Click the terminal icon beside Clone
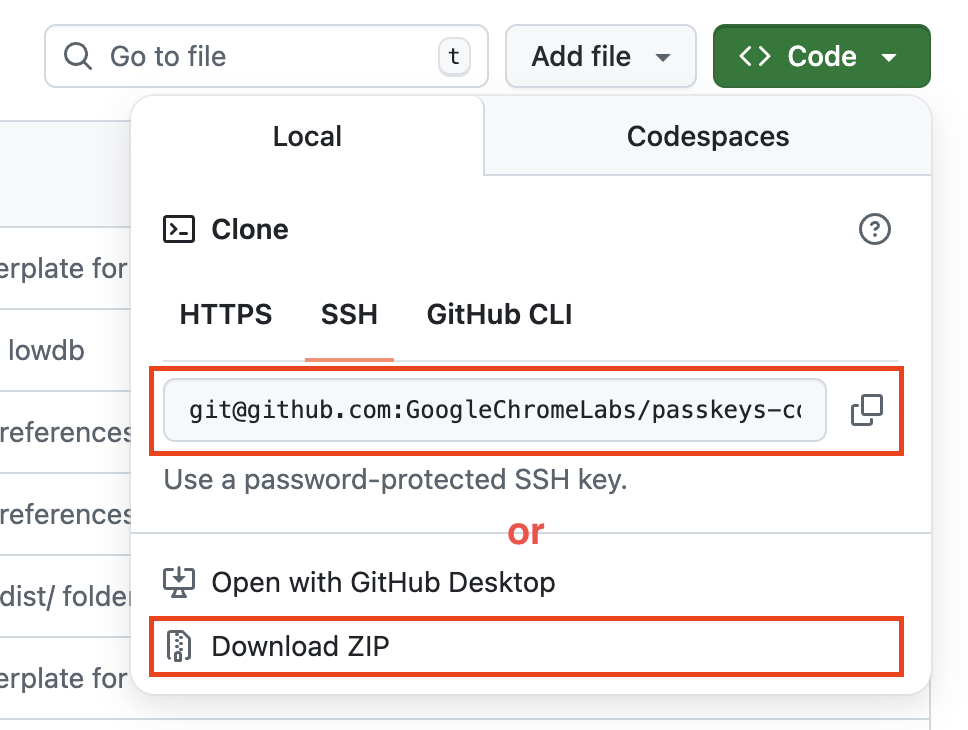This screenshot has width=968, height=730. (x=179, y=230)
